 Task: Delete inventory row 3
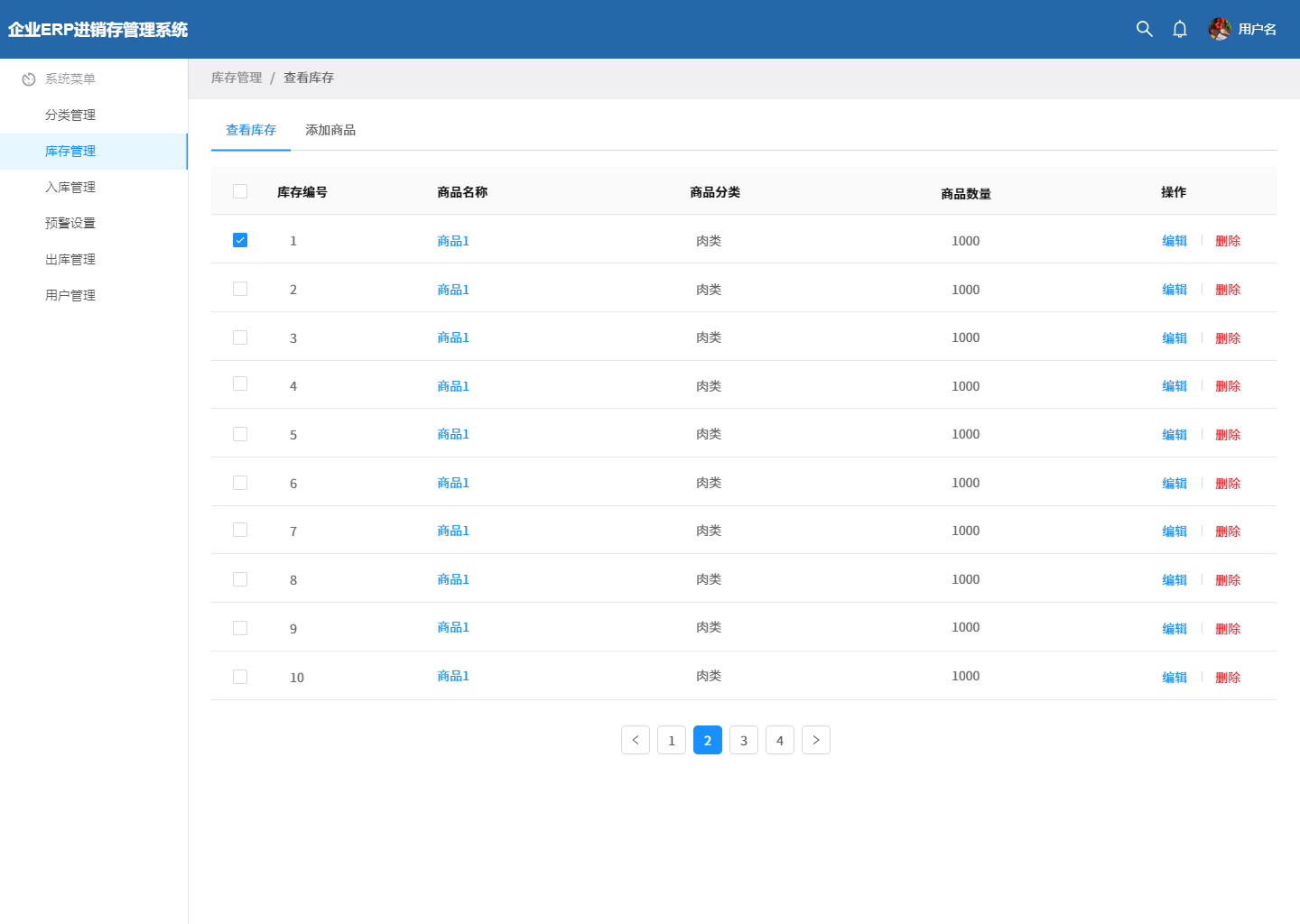point(1228,338)
